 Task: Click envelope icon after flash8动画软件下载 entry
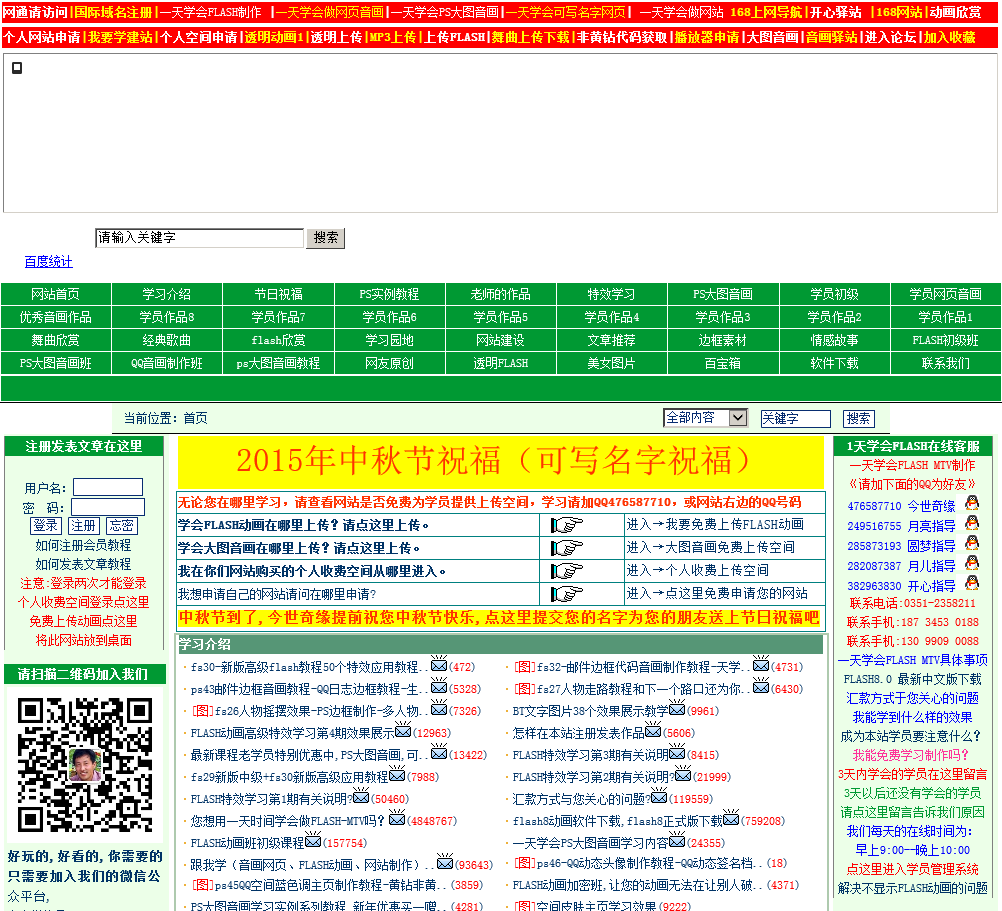pos(731,818)
